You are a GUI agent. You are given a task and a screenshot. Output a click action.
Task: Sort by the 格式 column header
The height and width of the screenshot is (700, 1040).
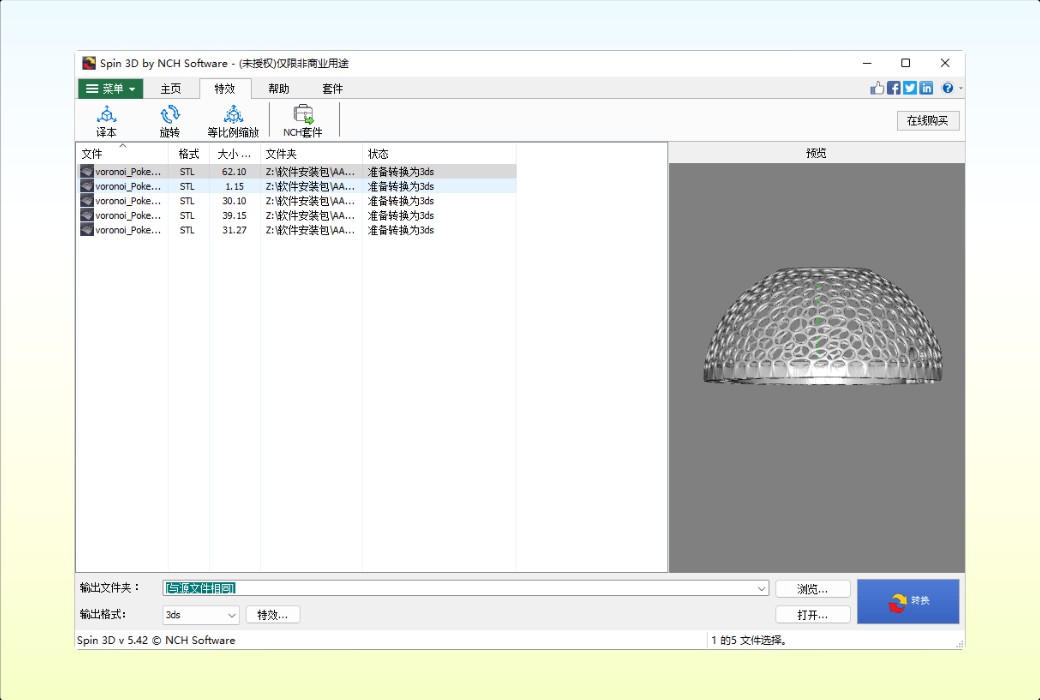(x=189, y=154)
